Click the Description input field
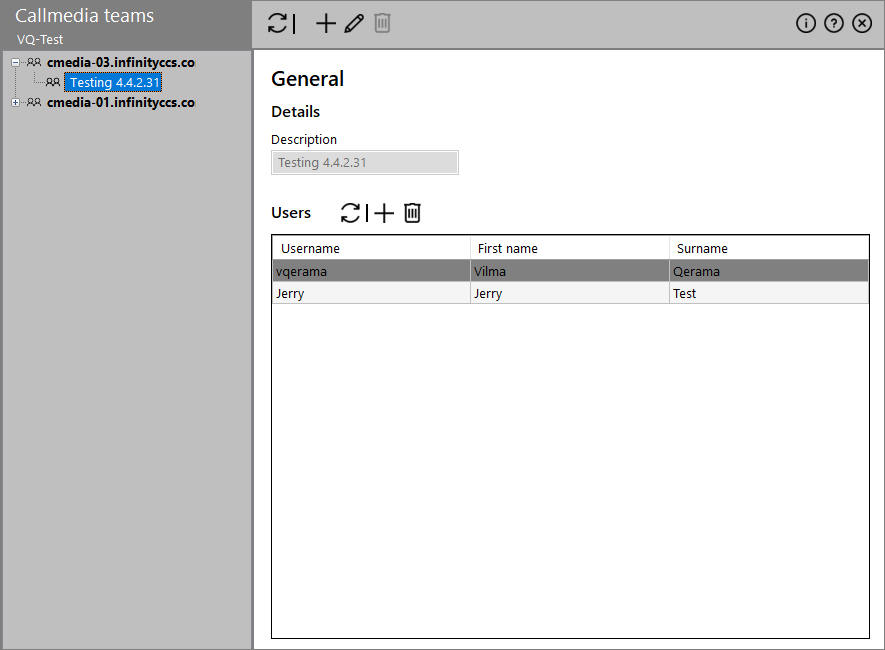 365,162
